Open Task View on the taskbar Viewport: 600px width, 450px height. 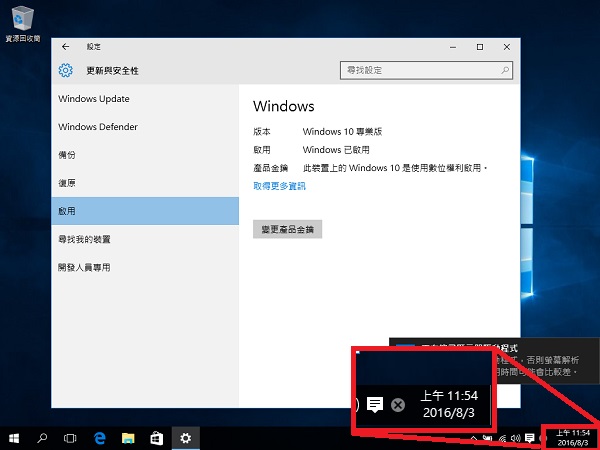pyautogui.click(x=70, y=438)
